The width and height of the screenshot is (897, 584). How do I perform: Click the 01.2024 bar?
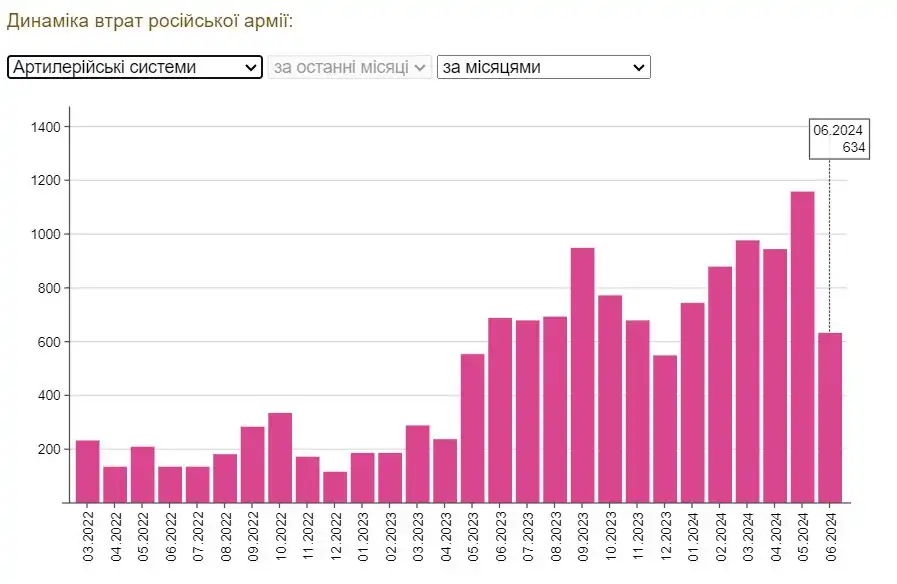click(692, 402)
